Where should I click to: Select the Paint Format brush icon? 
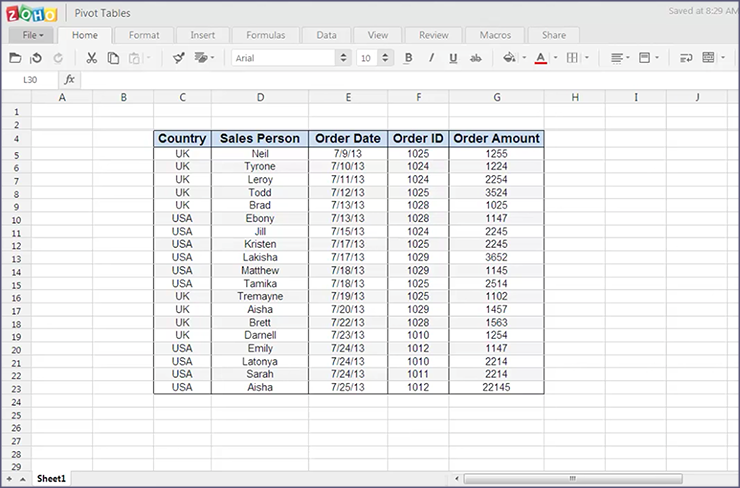tap(178, 58)
